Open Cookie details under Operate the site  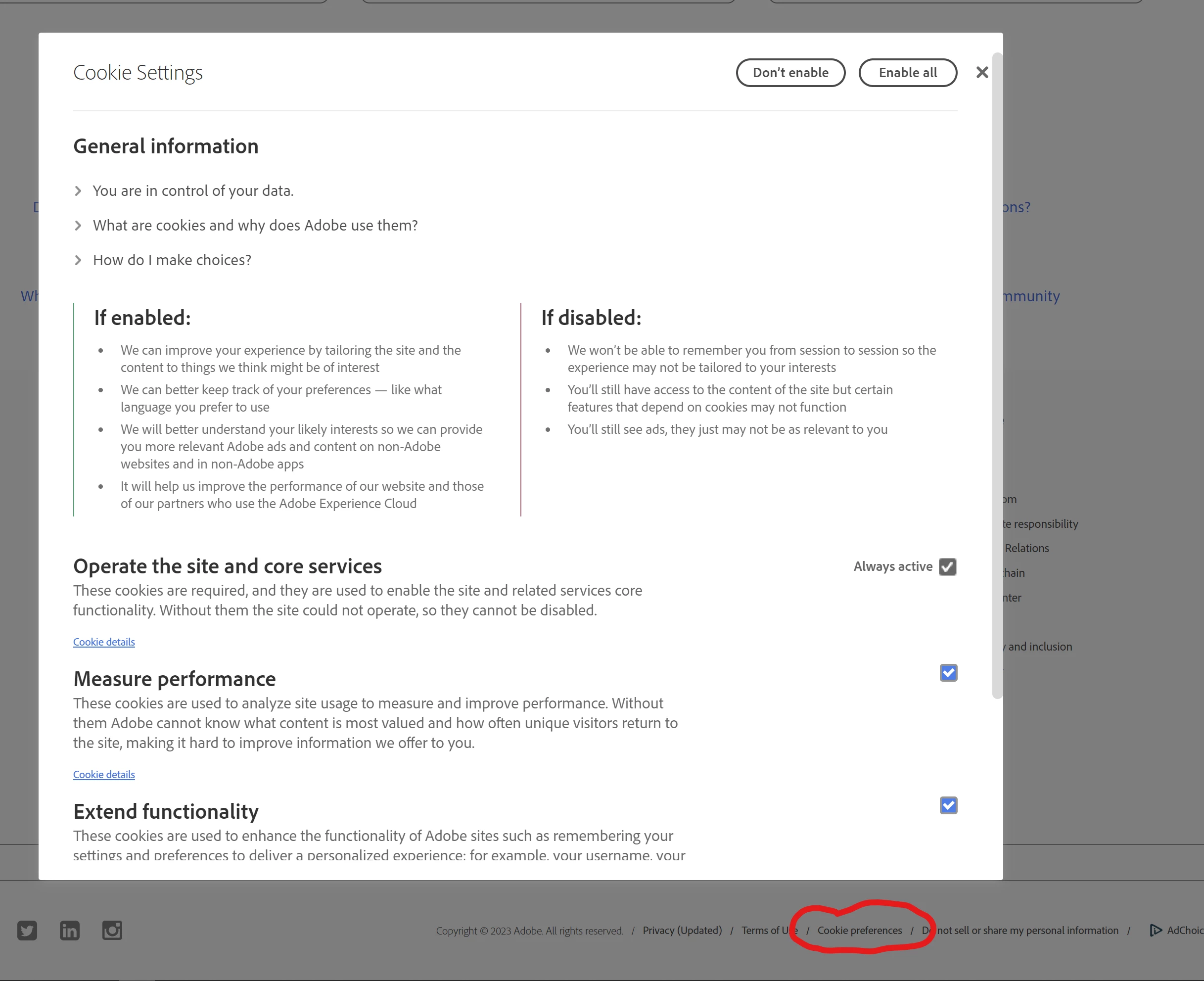[104, 642]
